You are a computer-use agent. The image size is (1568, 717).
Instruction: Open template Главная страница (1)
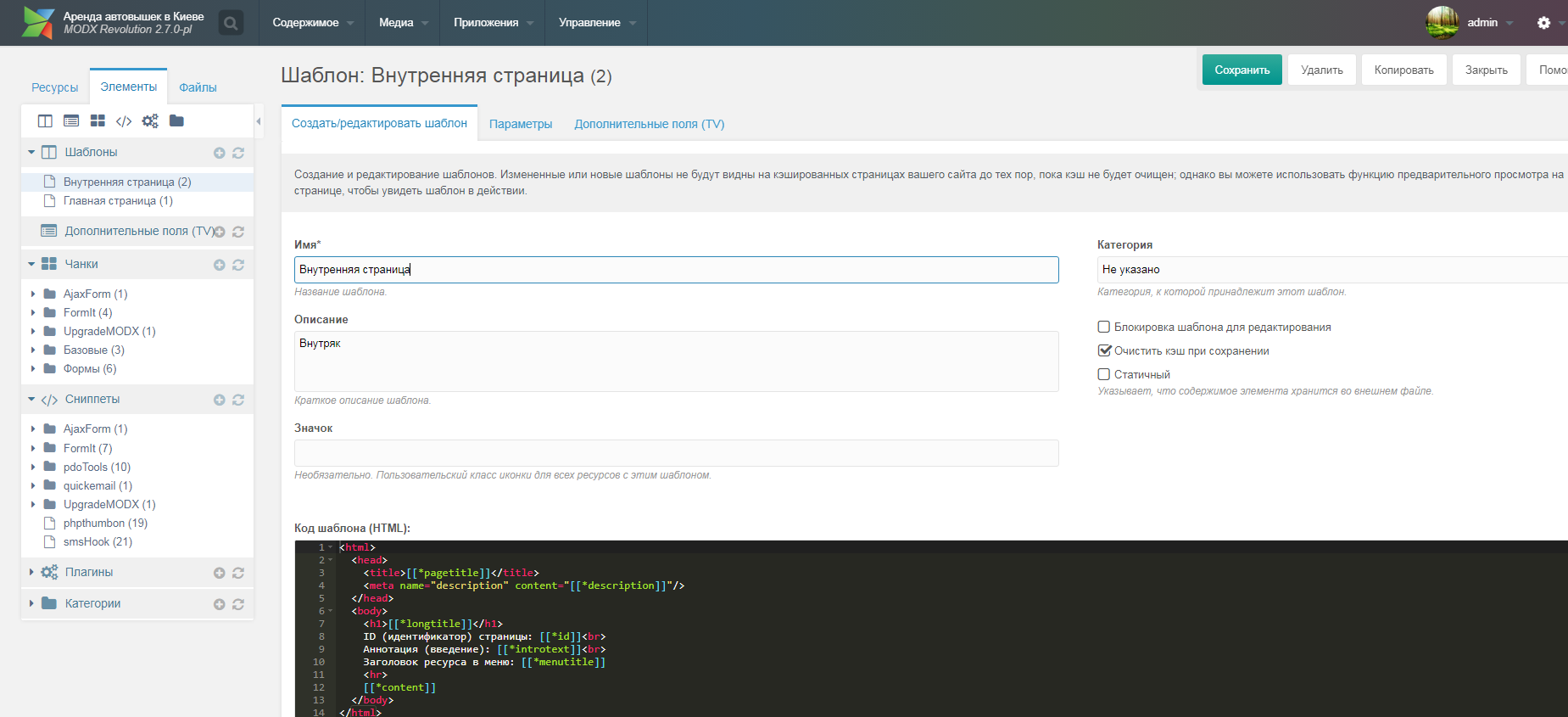click(x=118, y=201)
